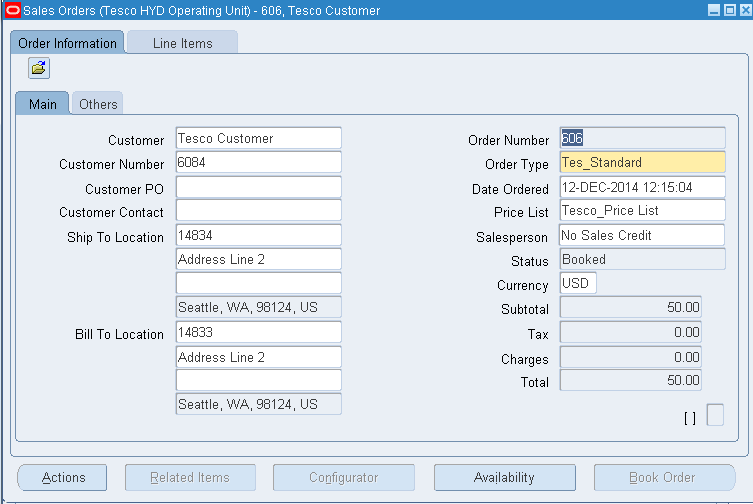Click the folder attachment icon

[39, 68]
